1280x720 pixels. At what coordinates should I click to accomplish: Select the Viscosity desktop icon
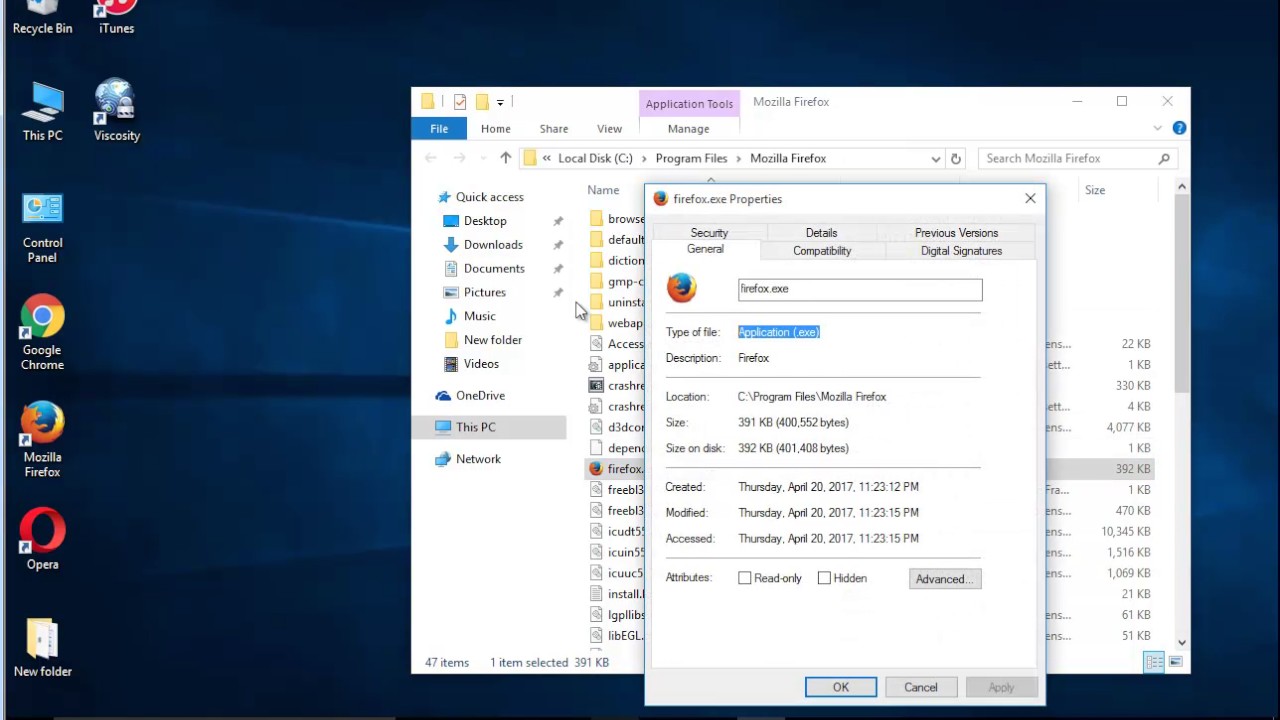point(116,110)
